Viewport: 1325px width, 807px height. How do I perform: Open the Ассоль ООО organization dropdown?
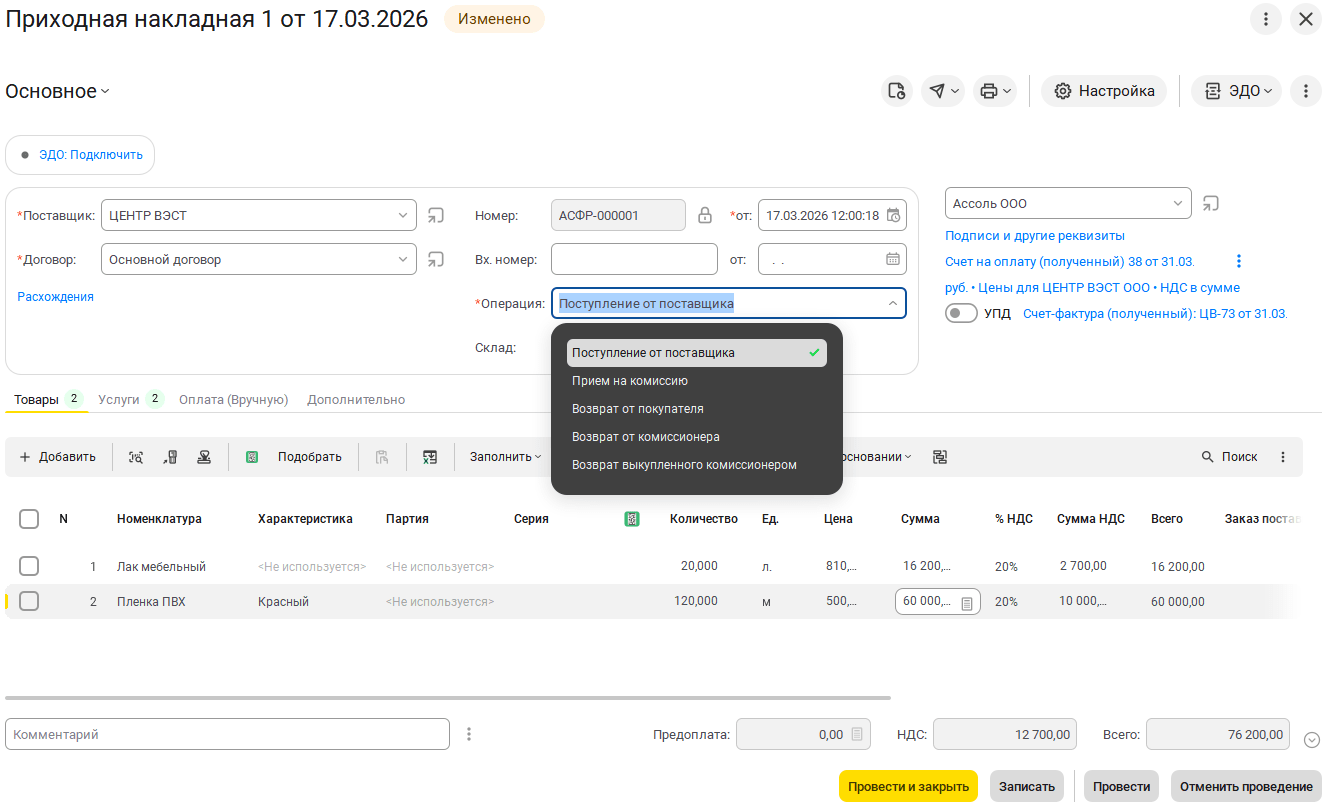(x=1177, y=203)
